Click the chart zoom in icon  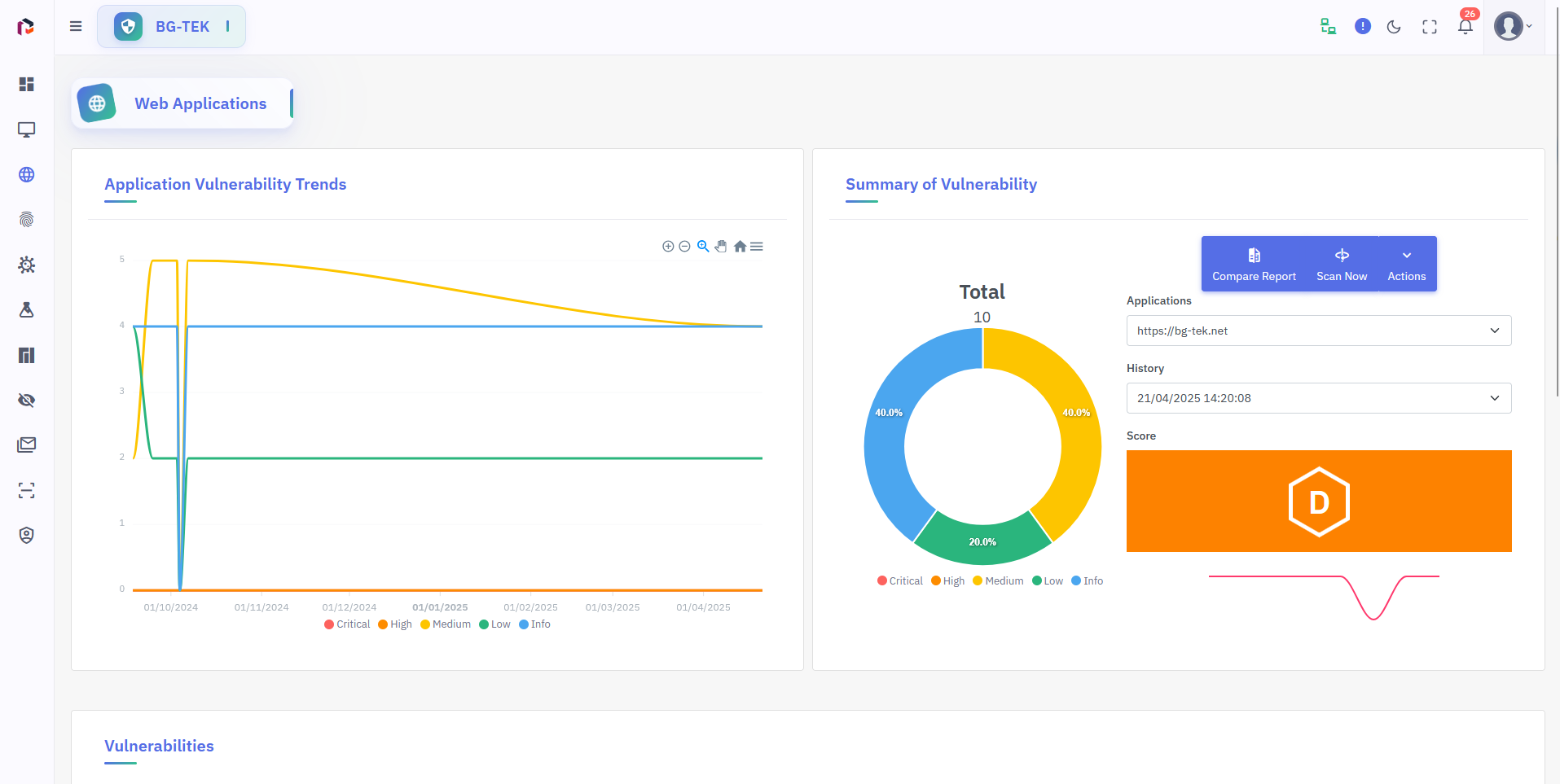pyautogui.click(x=668, y=247)
